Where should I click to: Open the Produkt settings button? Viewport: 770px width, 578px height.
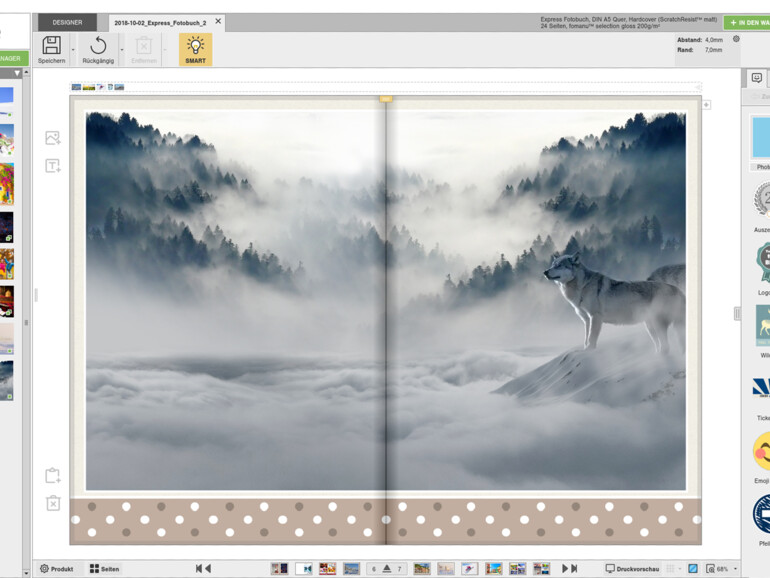click(x=56, y=569)
